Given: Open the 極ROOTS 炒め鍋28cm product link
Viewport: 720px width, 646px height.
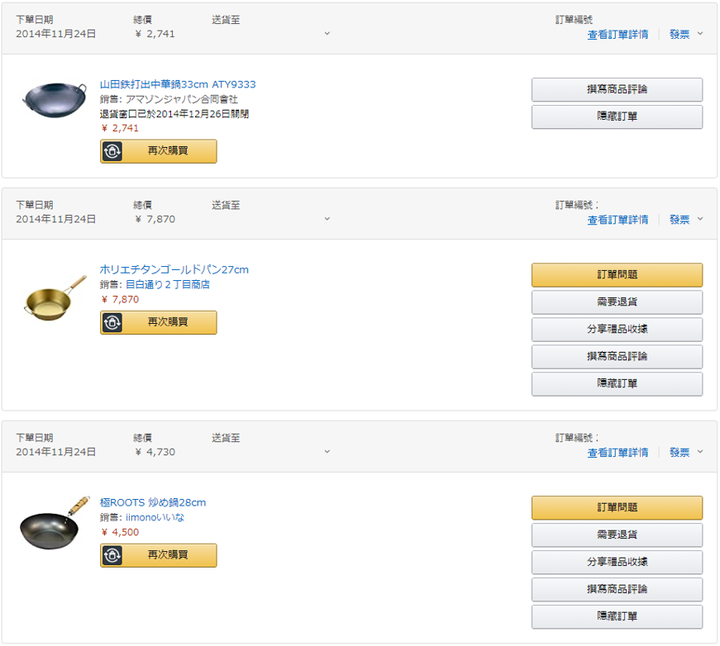Looking at the screenshot, I should point(152,502).
